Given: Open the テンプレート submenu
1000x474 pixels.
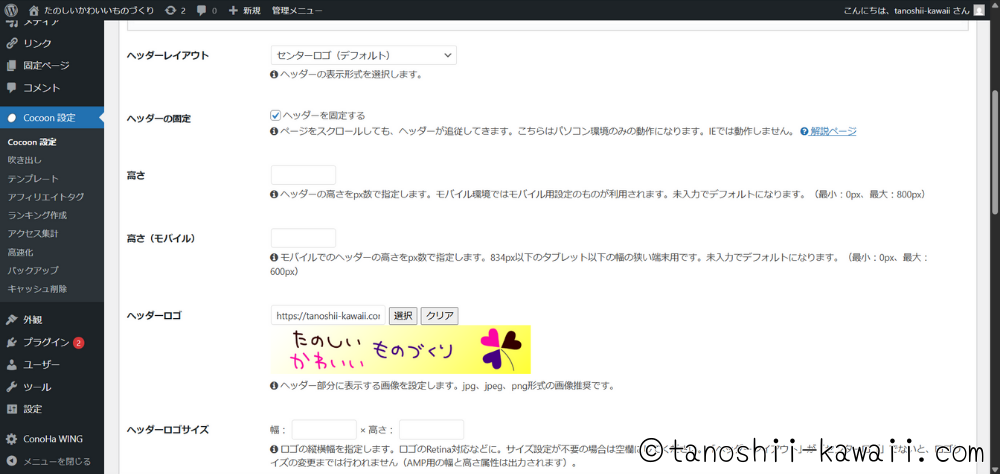Looking at the screenshot, I should [x=33, y=179].
